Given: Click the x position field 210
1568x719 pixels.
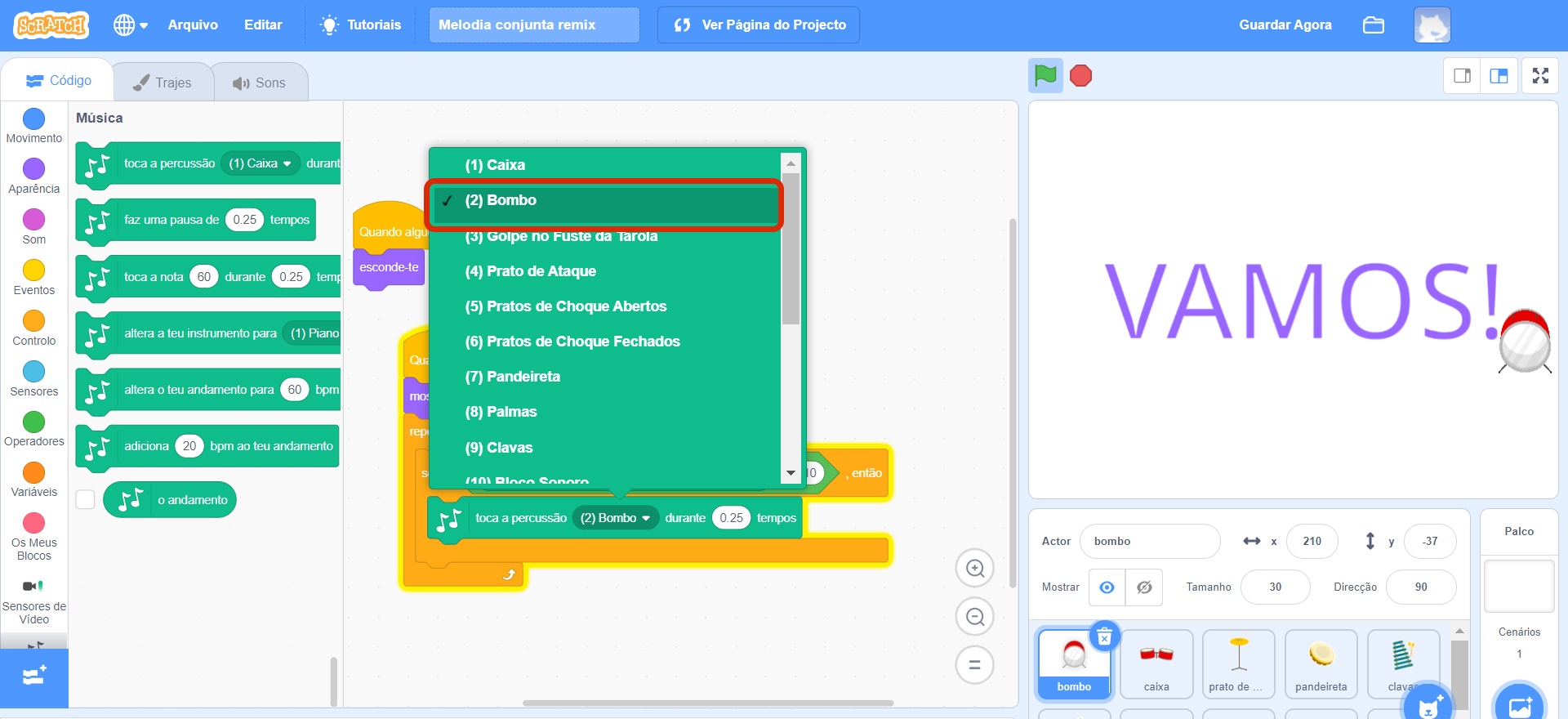Looking at the screenshot, I should click(x=1312, y=541).
